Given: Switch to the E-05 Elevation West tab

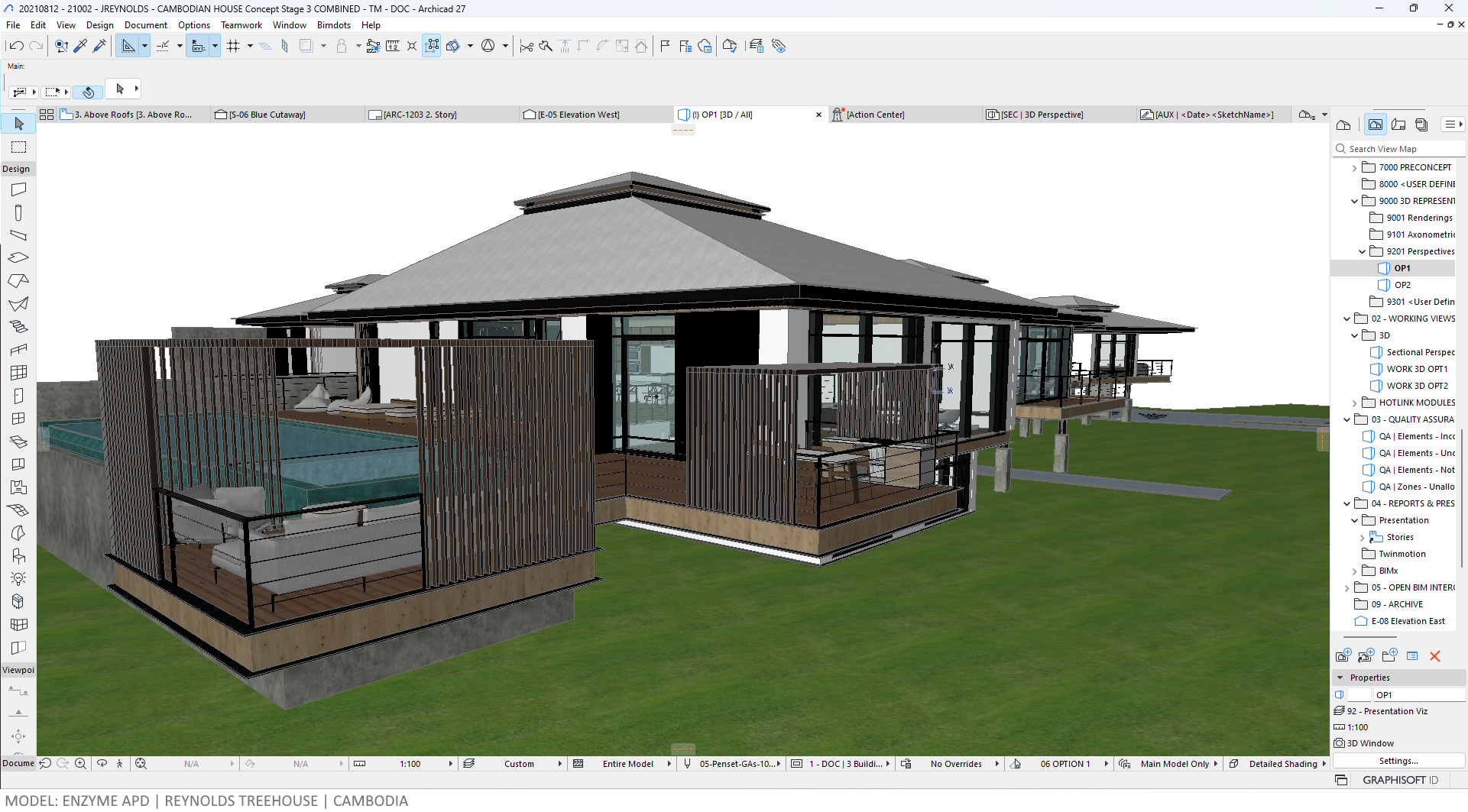Looking at the screenshot, I should (578, 115).
